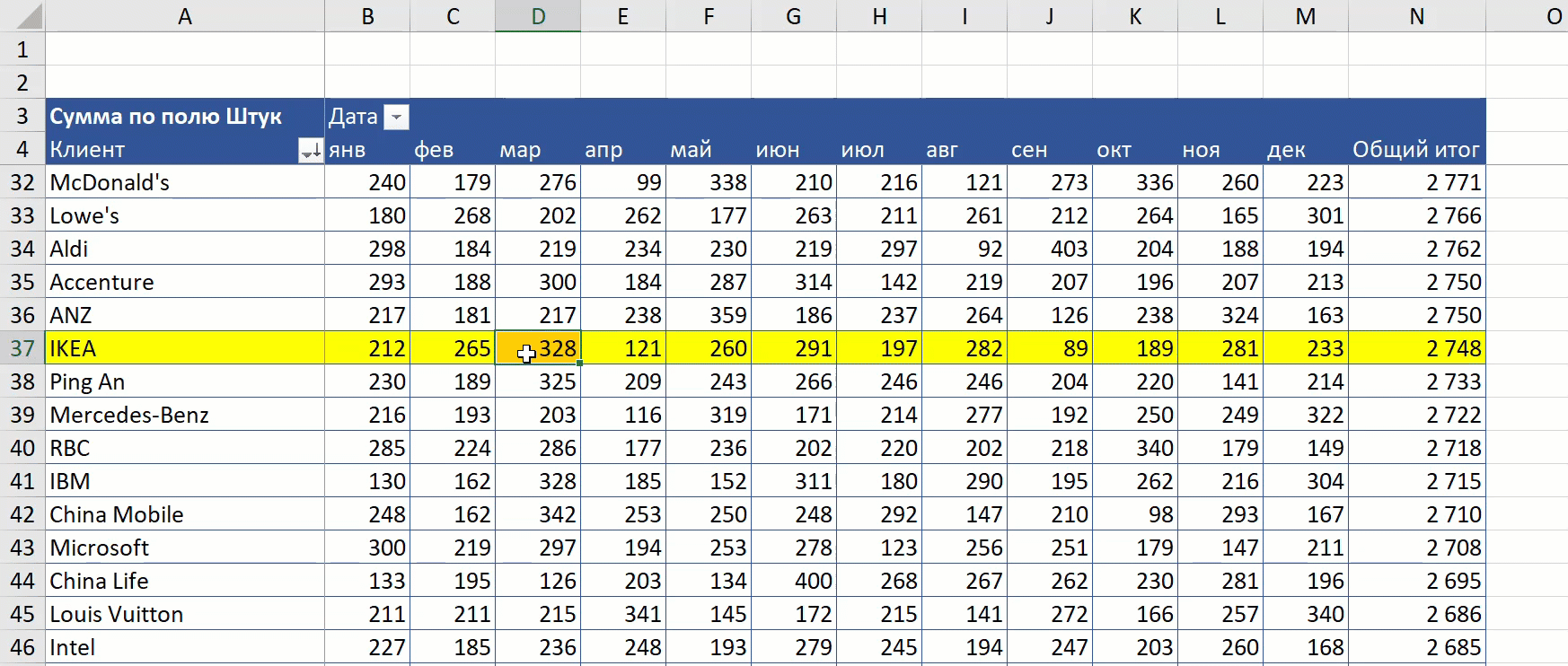Select the Aldi client cell
1568x666 pixels.
coord(185,249)
